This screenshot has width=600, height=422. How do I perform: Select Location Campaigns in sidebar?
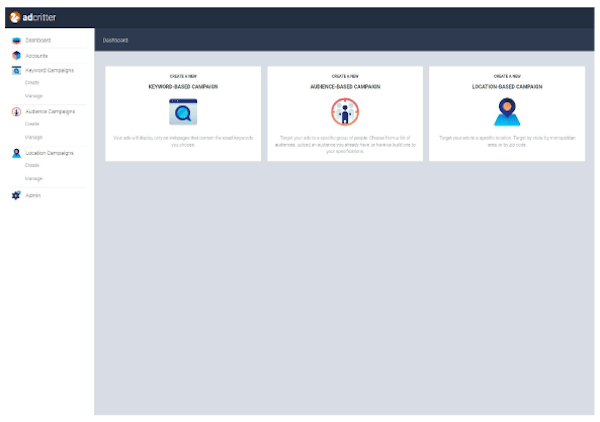pyautogui.click(x=49, y=153)
